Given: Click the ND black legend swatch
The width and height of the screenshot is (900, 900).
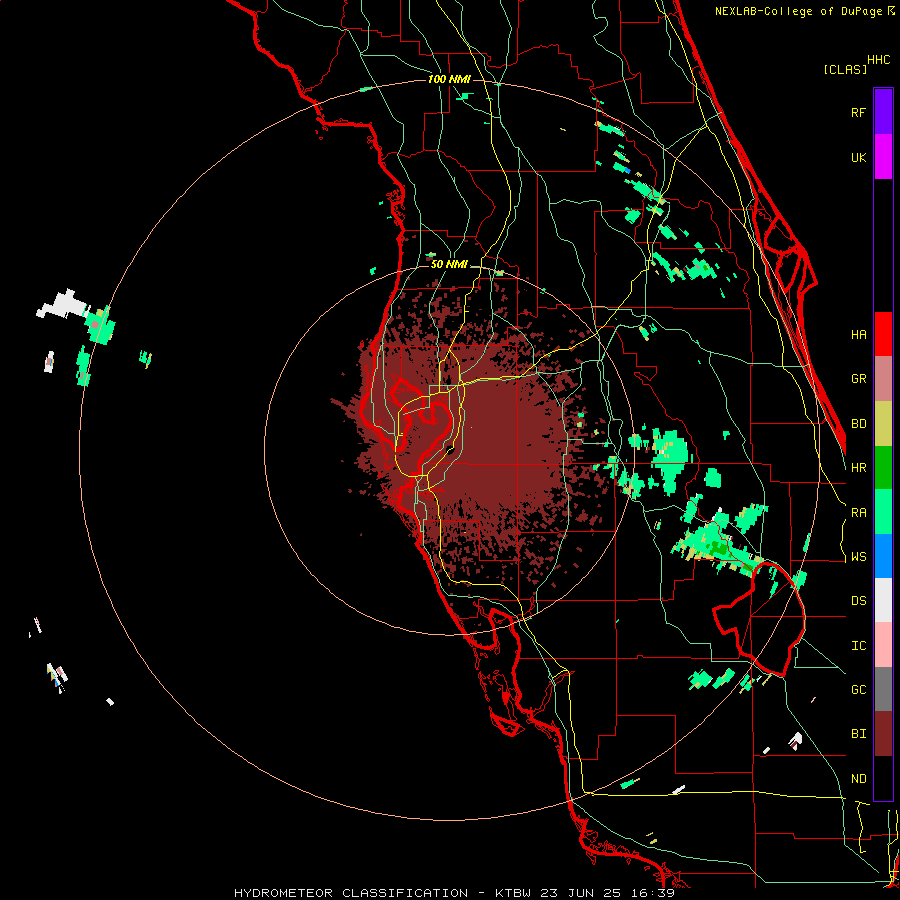Looking at the screenshot, I should (883, 778).
